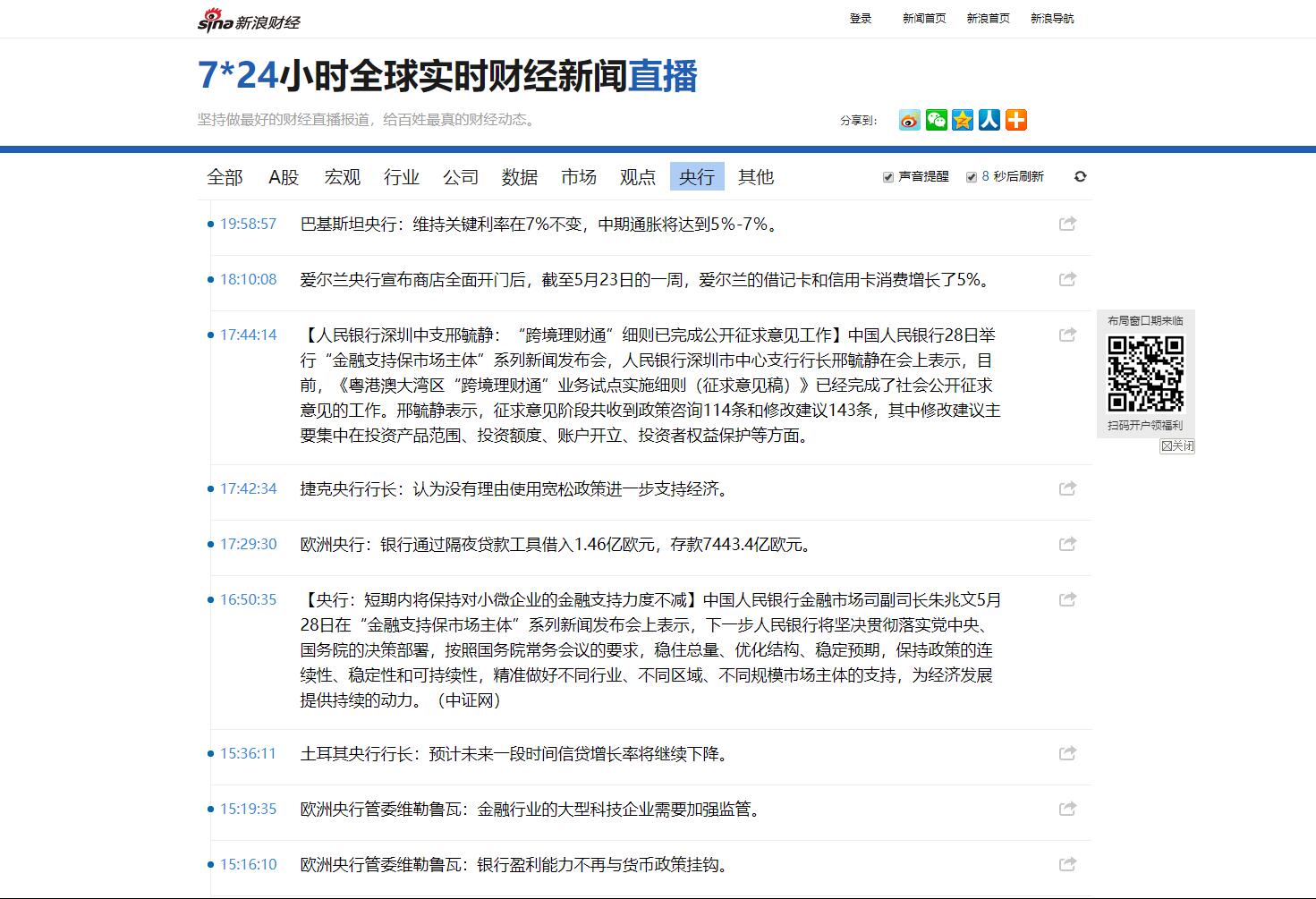The height and width of the screenshot is (899, 1316).
Task: Switch to the 其他 tab
Action: click(756, 177)
